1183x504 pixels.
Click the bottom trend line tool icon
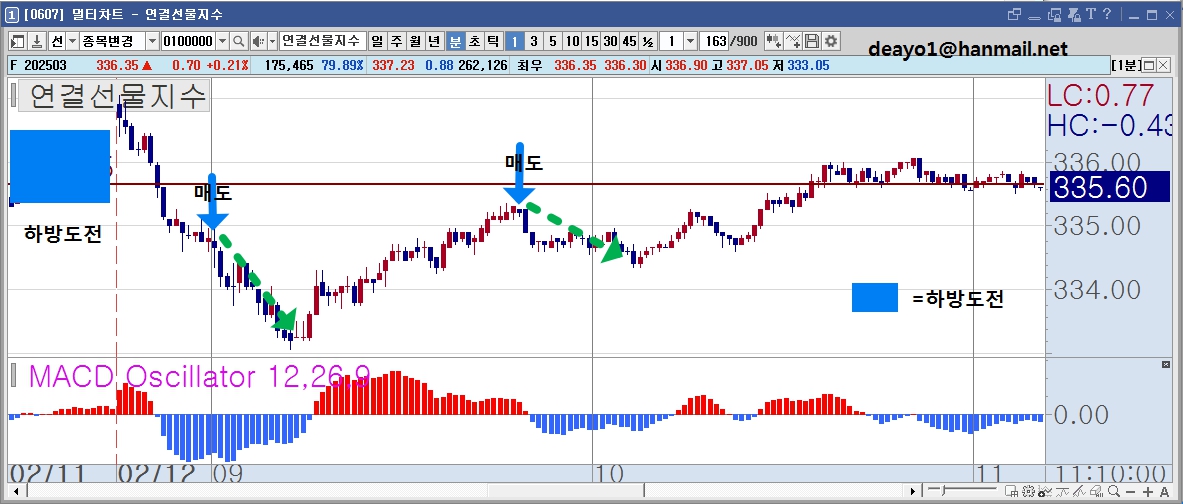pyautogui.click(x=1062, y=491)
